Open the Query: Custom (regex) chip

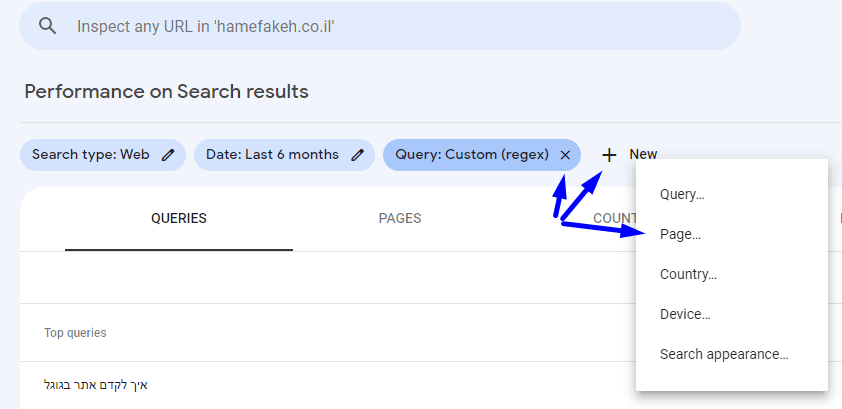tap(471, 155)
